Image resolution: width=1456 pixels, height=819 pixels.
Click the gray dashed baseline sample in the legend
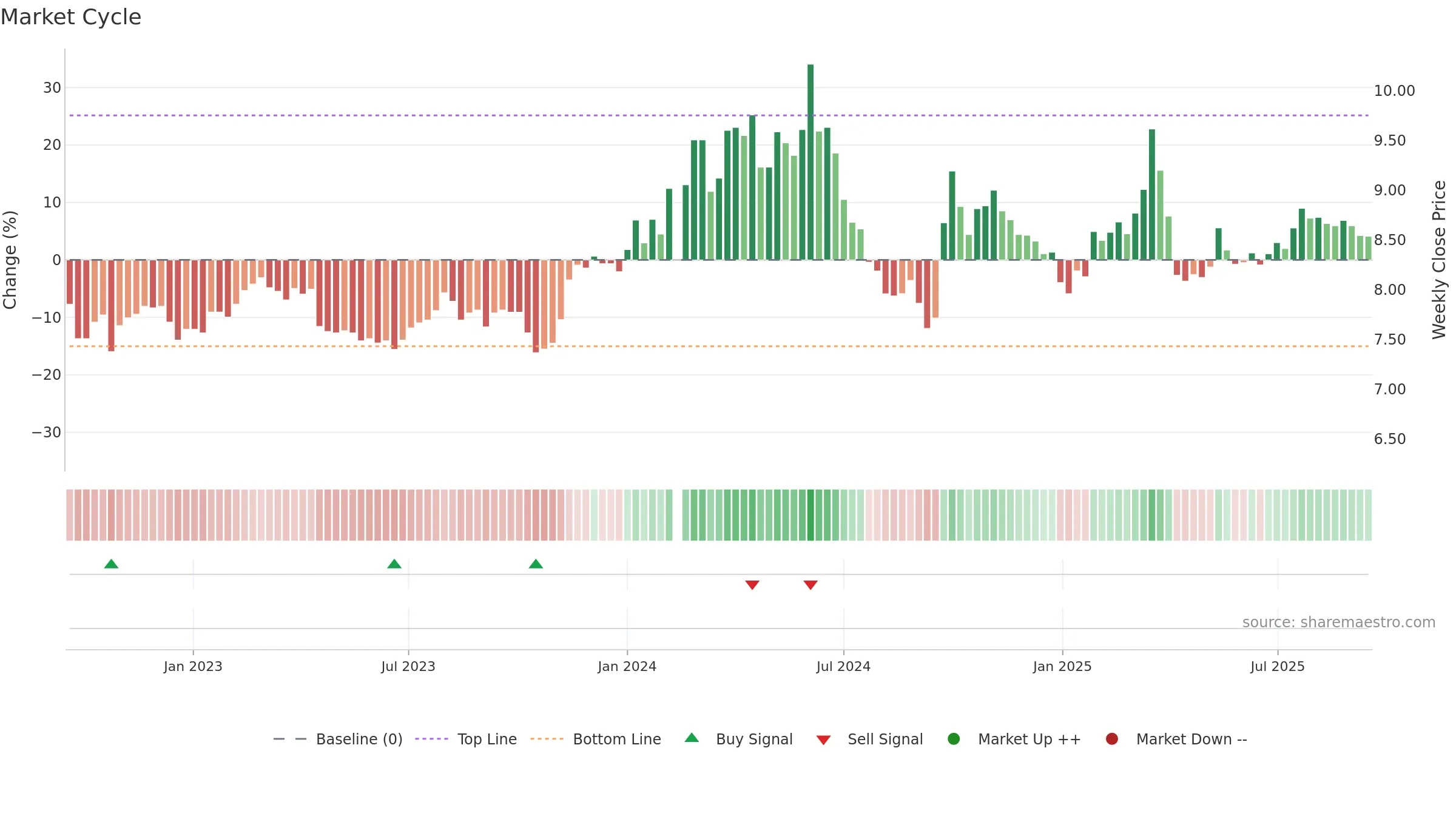pyautogui.click(x=290, y=739)
